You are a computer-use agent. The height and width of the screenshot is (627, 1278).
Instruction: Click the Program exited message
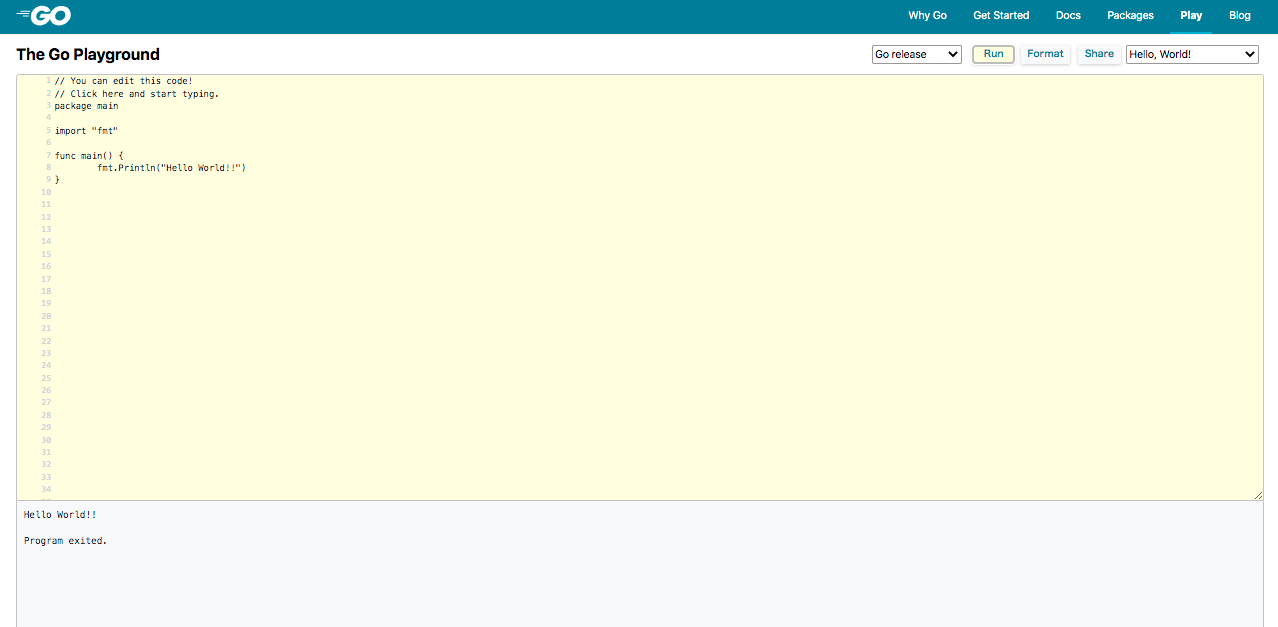pyautogui.click(x=66, y=539)
